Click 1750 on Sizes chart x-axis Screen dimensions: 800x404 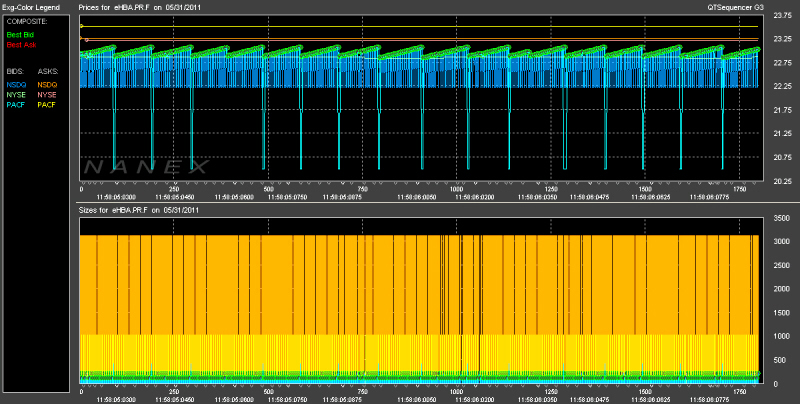click(740, 392)
